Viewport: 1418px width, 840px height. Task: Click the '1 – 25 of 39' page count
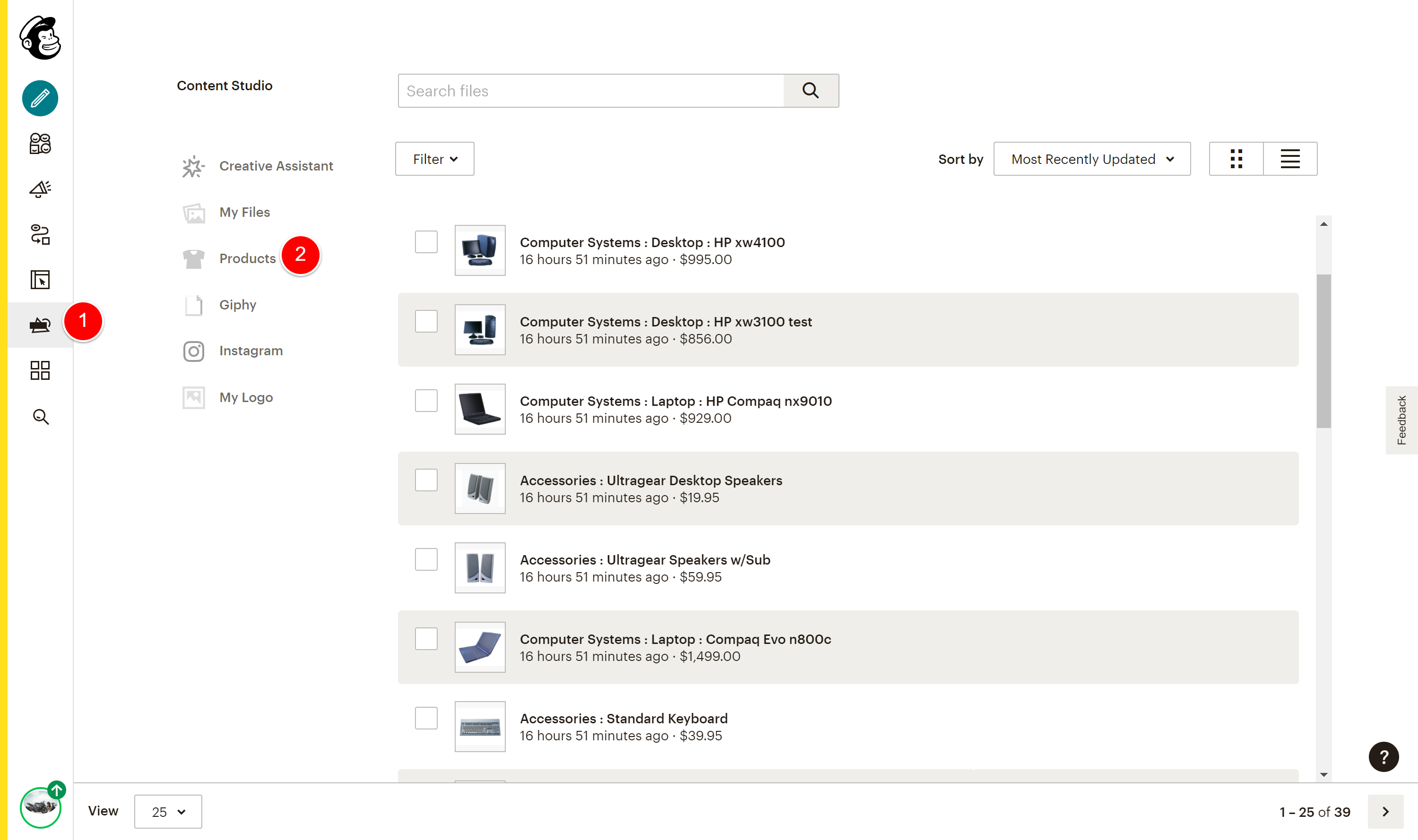click(x=1315, y=812)
